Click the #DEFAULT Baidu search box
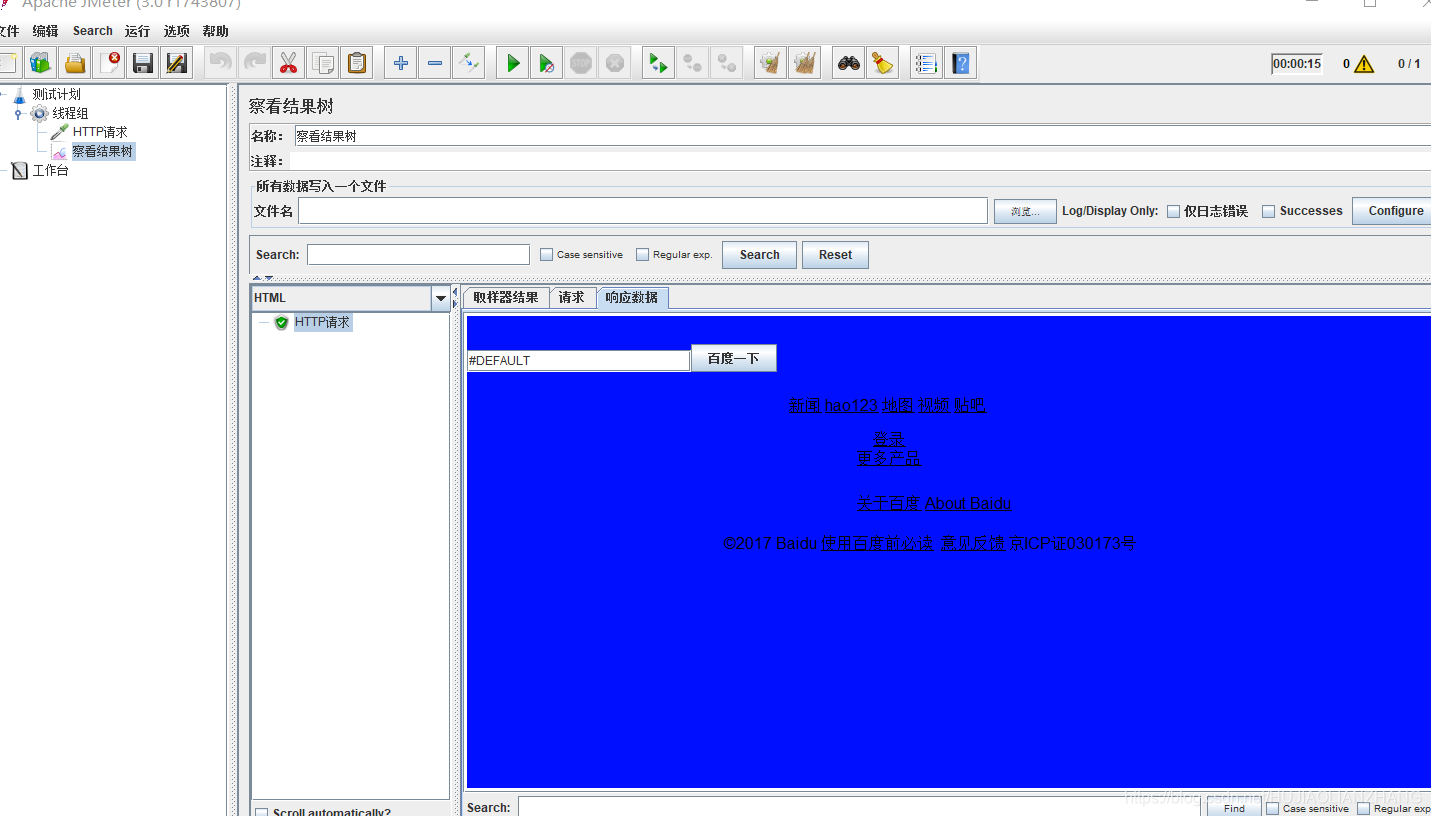The width and height of the screenshot is (1431, 816). point(578,360)
